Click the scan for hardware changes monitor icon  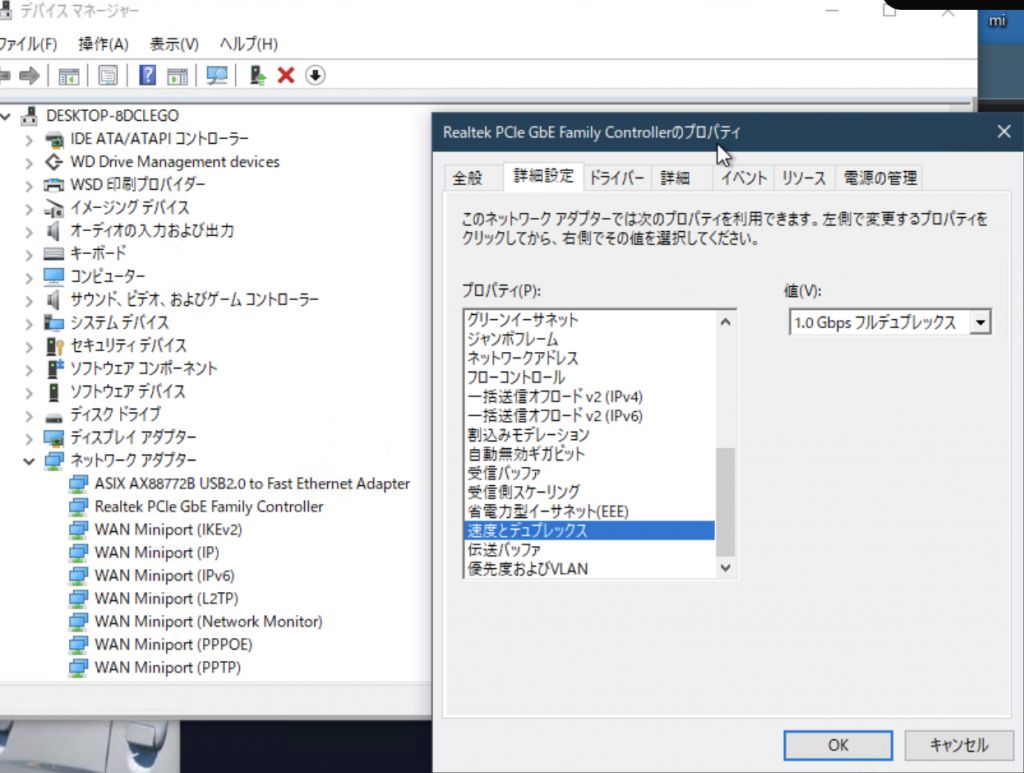point(217,76)
